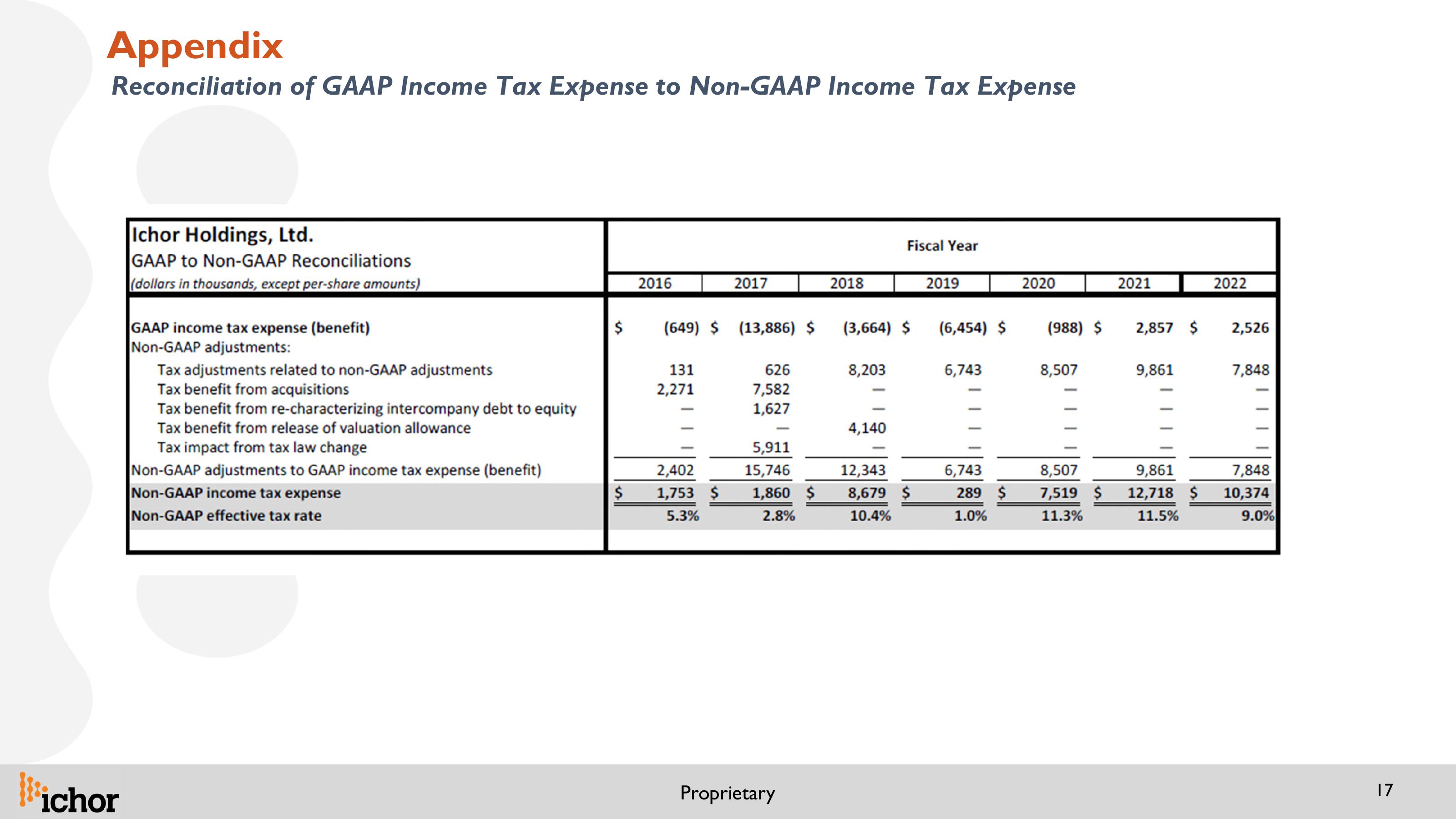Click the 2.8% effective tax rate
Viewport: 1456px width, 819px height.
point(779,516)
